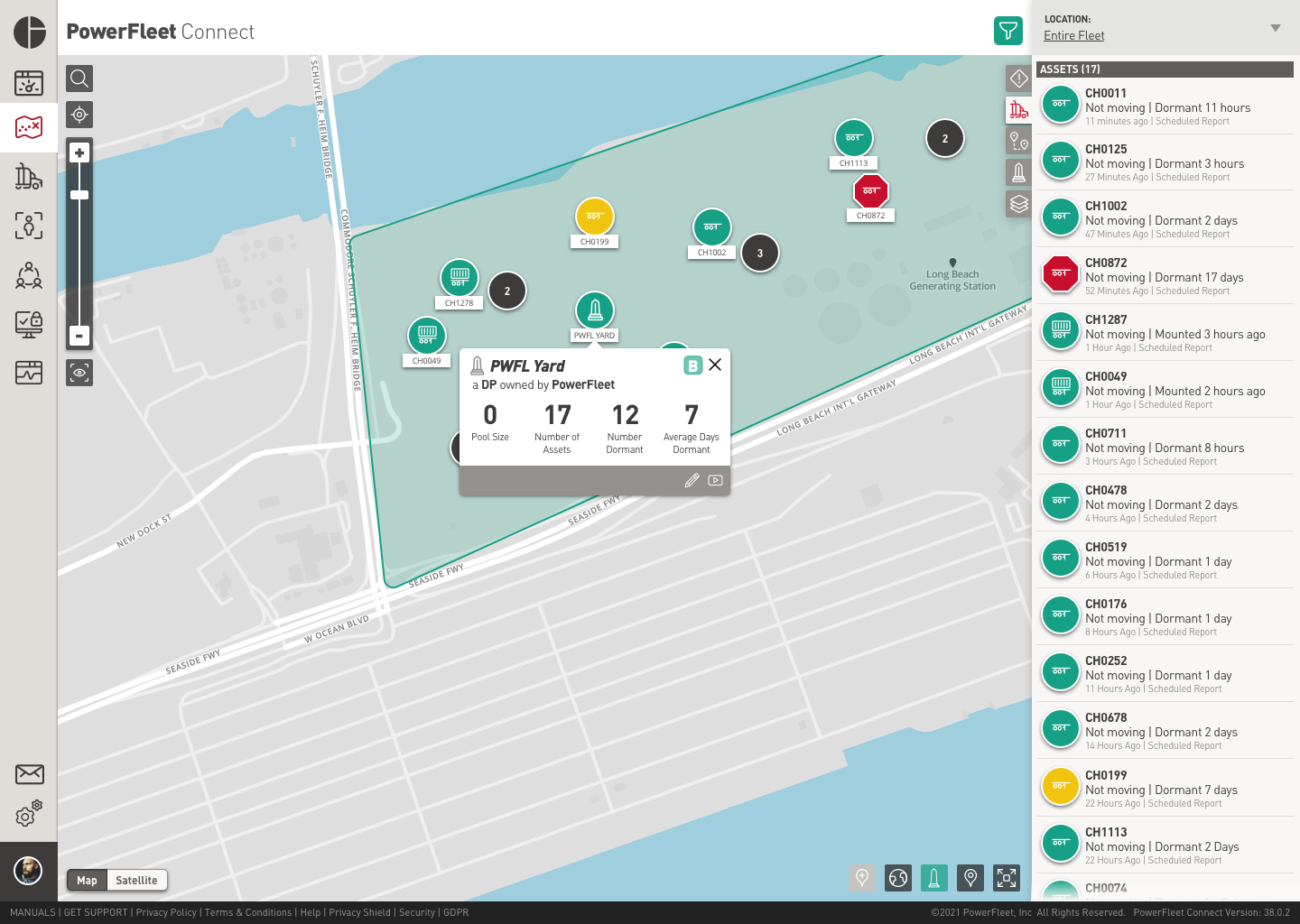Viewport: 1300px width, 924px height.
Task: Open the route pin panel icon
Action: click(1019, 141)
